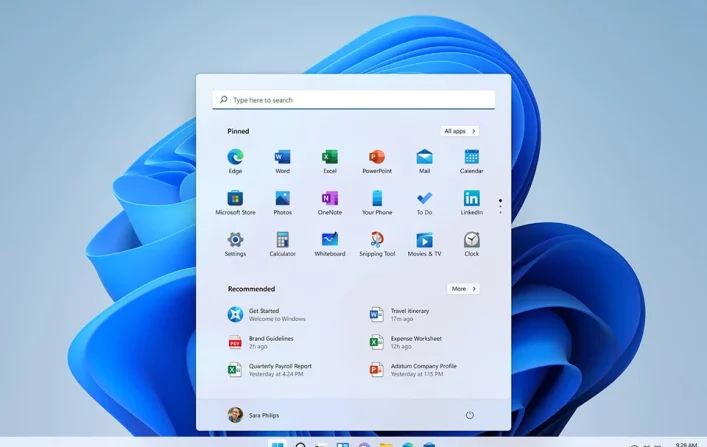This screenshot has height=447, width=707.
Task: Click the '2h ago' Brand Guidelines timestamp
Action: pyautogui.click(x=258, y=346)
